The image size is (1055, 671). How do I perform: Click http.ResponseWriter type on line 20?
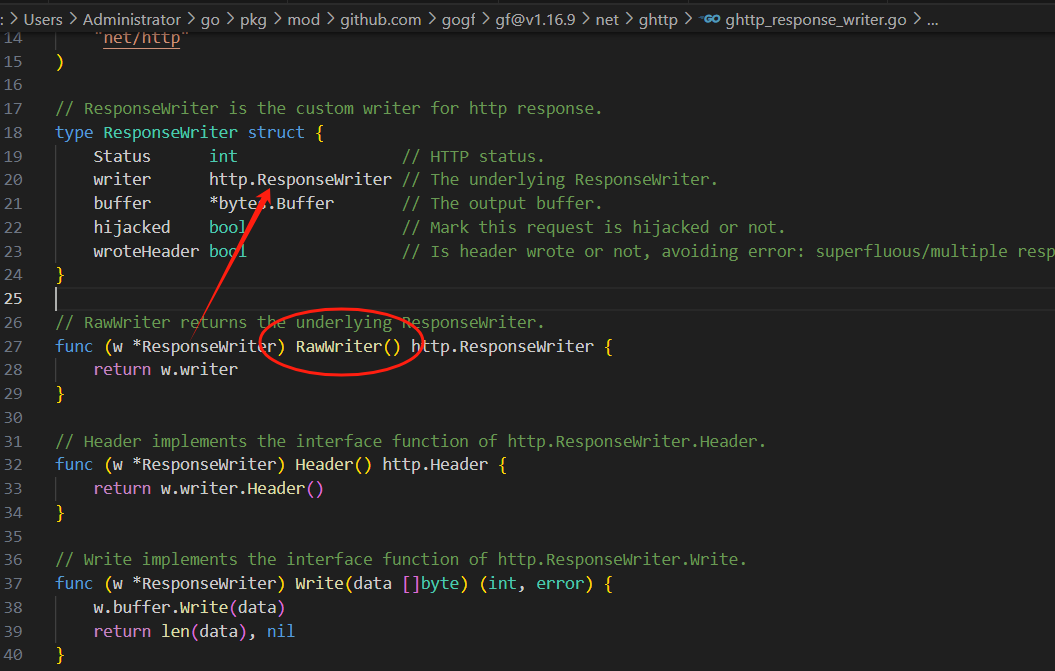click(300, 180)
